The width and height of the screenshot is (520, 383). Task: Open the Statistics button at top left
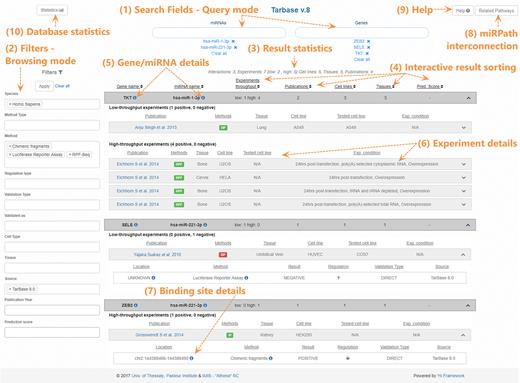point(52,10)
